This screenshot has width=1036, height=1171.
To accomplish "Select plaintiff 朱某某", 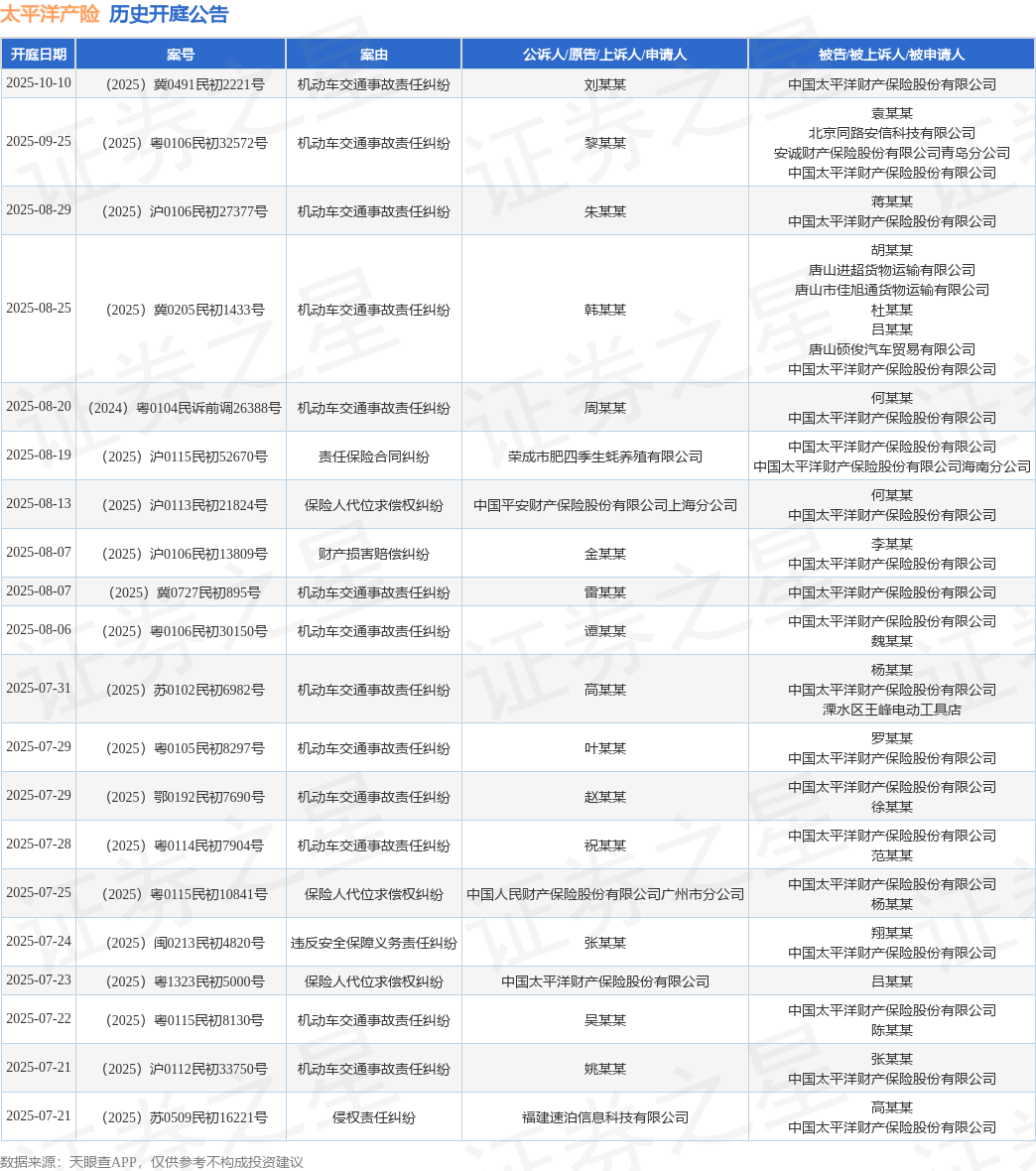I will pos(605,211).
